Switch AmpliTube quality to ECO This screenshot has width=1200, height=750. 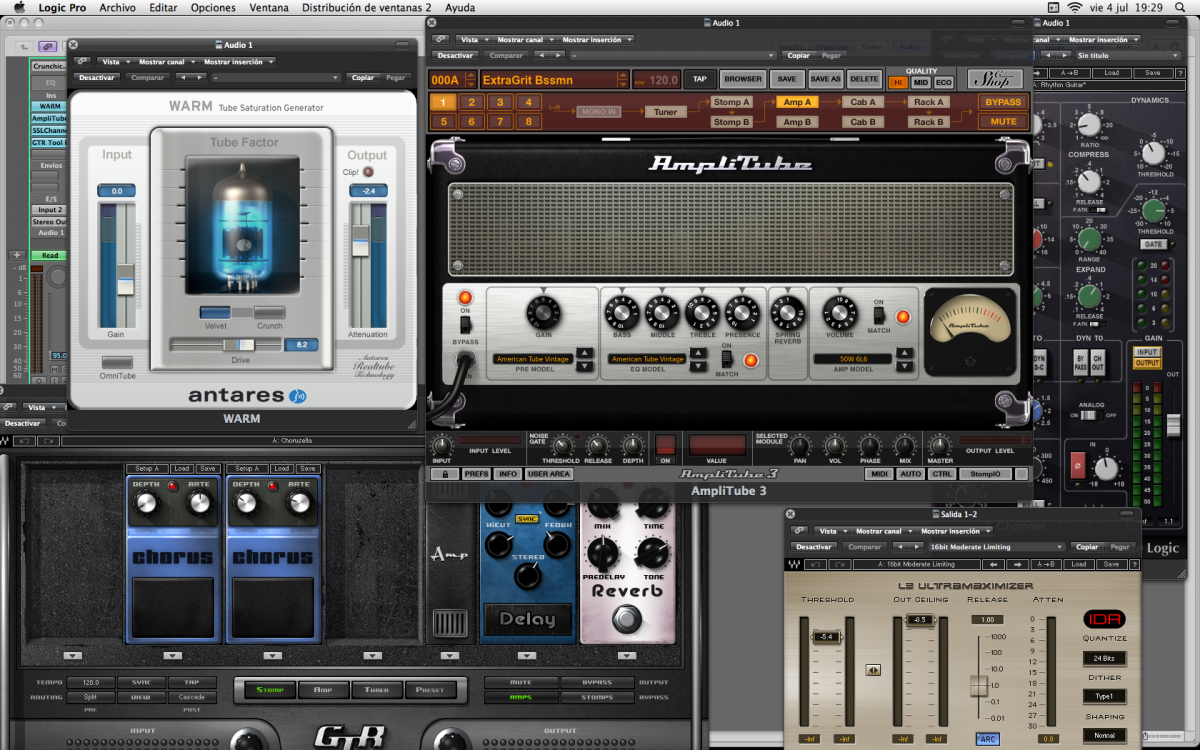[x=943, y=82]
